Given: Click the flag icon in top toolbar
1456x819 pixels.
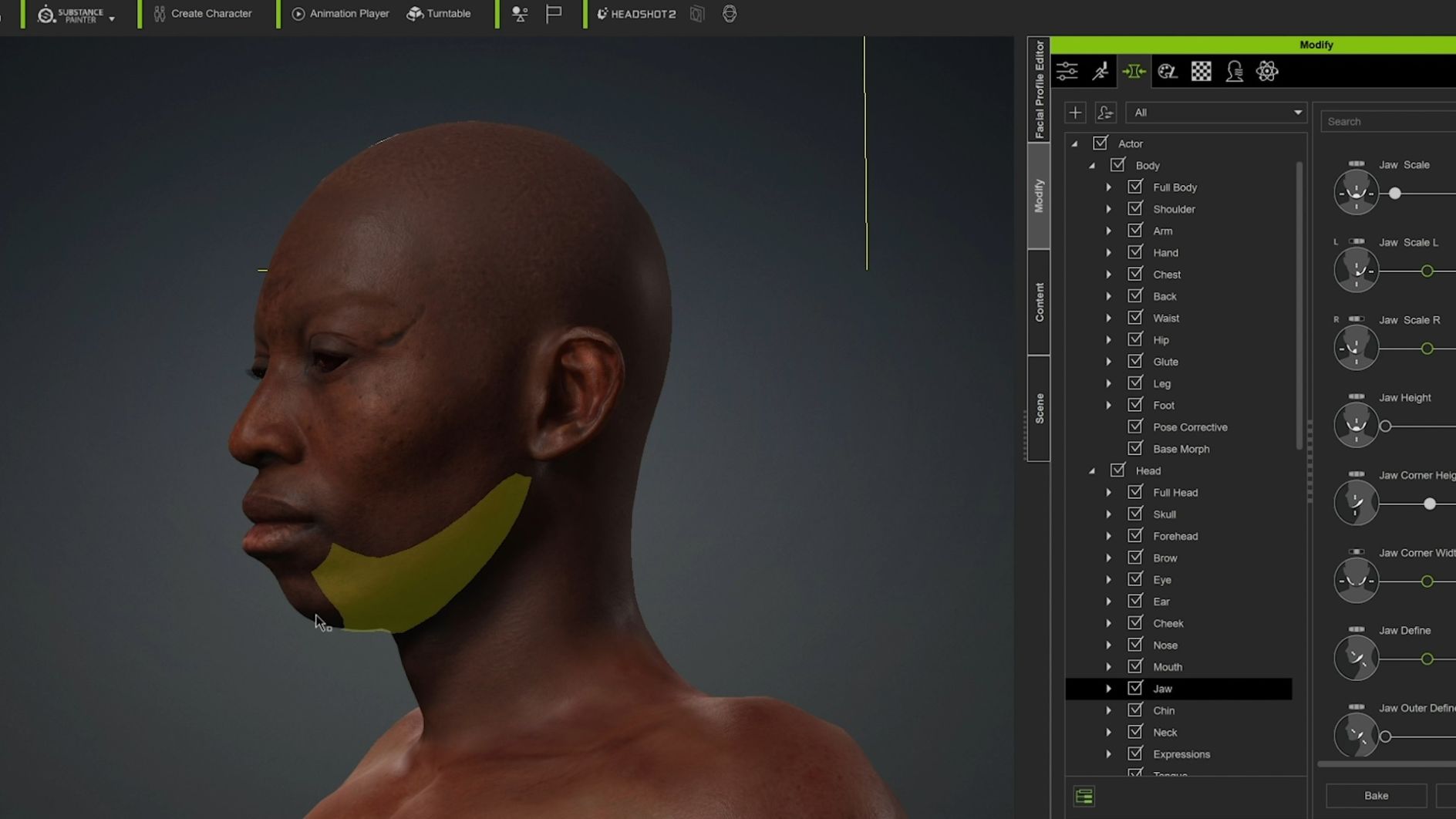Looking at the screenshot, I should tap(552, 13).
